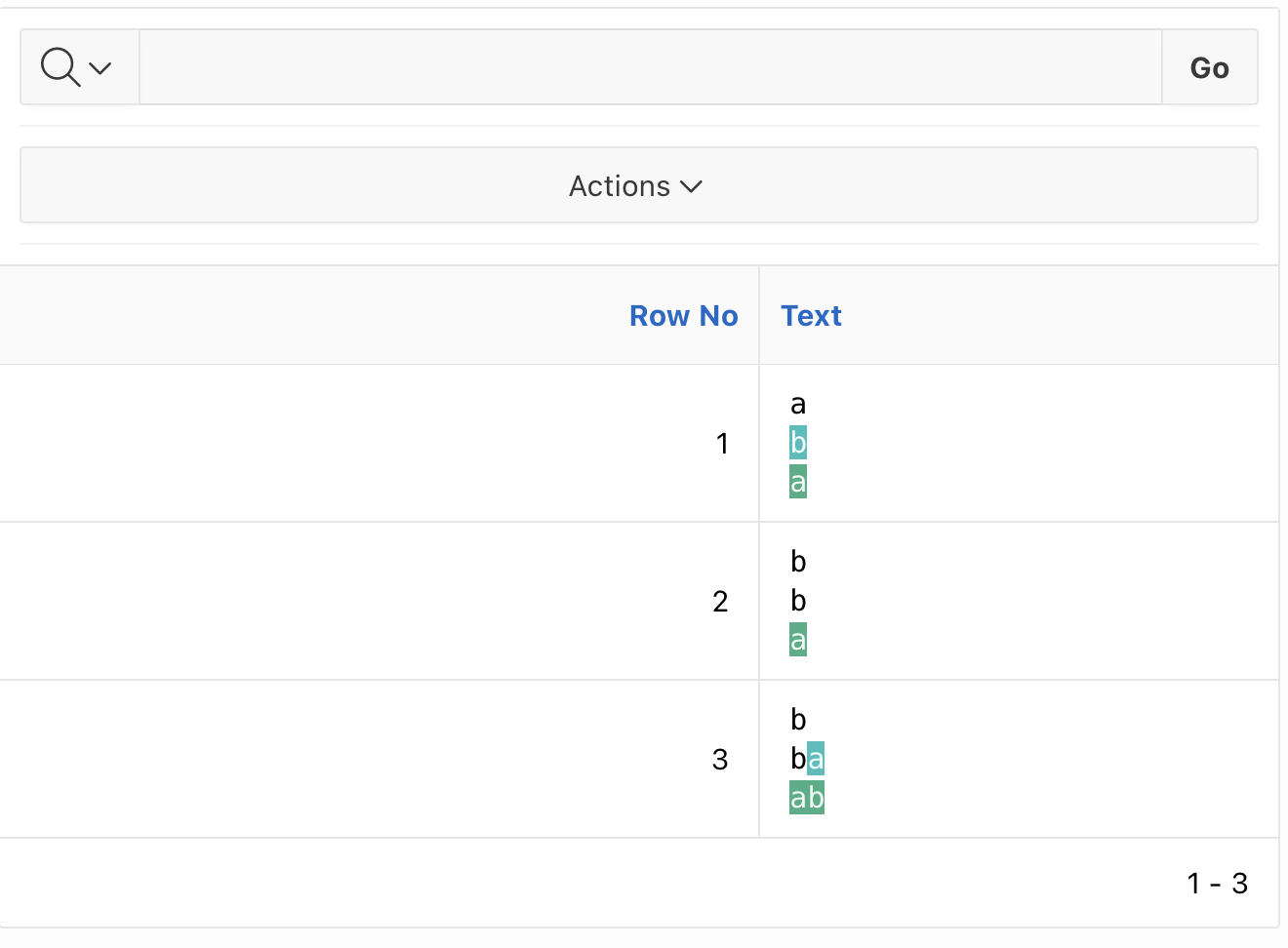
Task: Click the teal highlighted a in row 3
Action: (816, 759)
